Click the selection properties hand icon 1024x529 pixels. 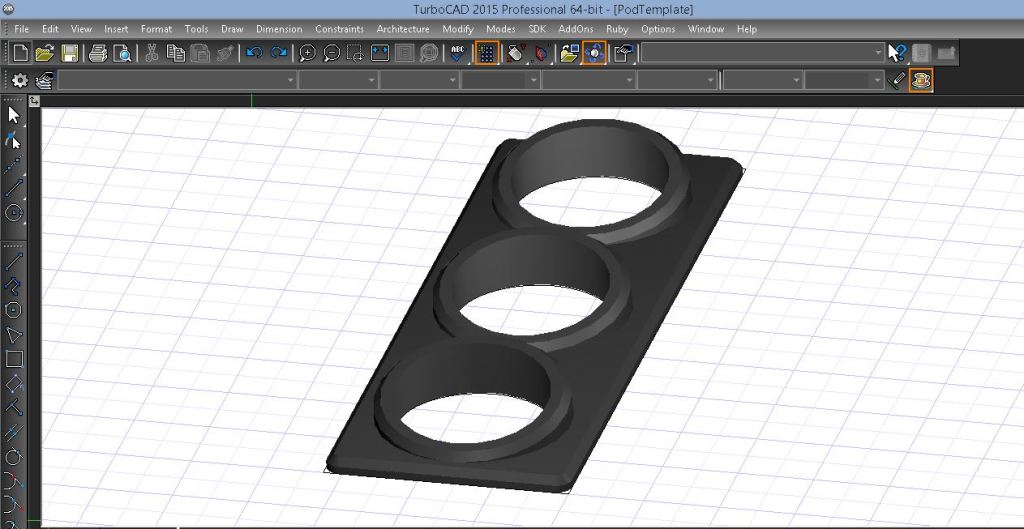point(624,53)
